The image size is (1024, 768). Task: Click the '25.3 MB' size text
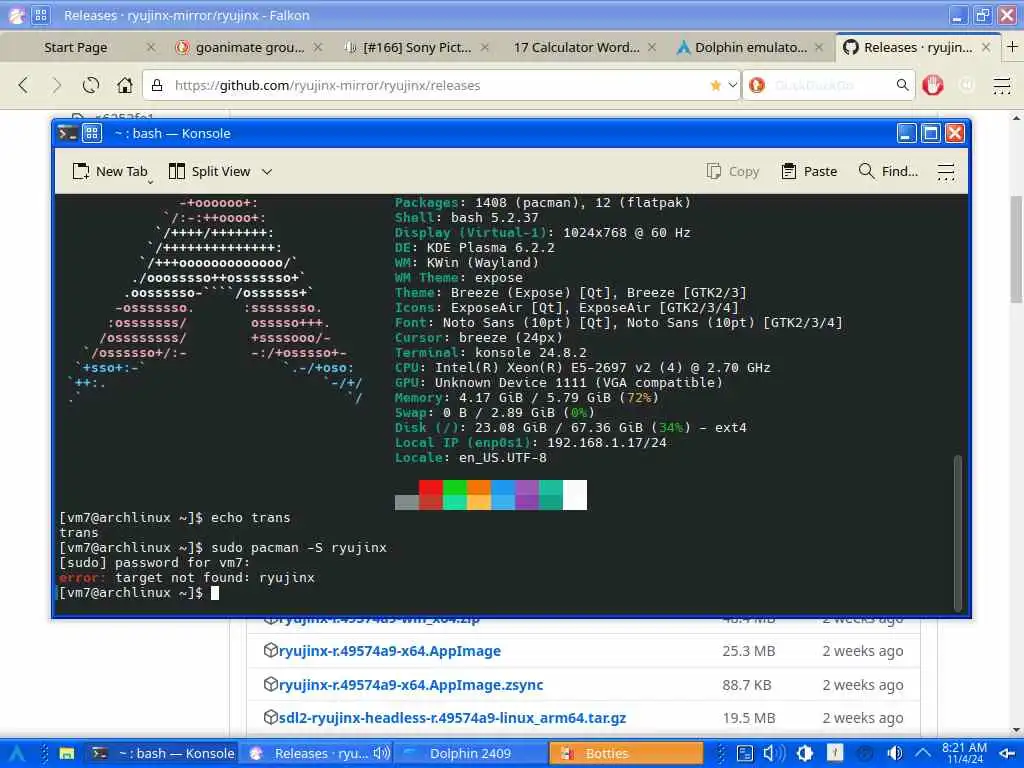748,650
